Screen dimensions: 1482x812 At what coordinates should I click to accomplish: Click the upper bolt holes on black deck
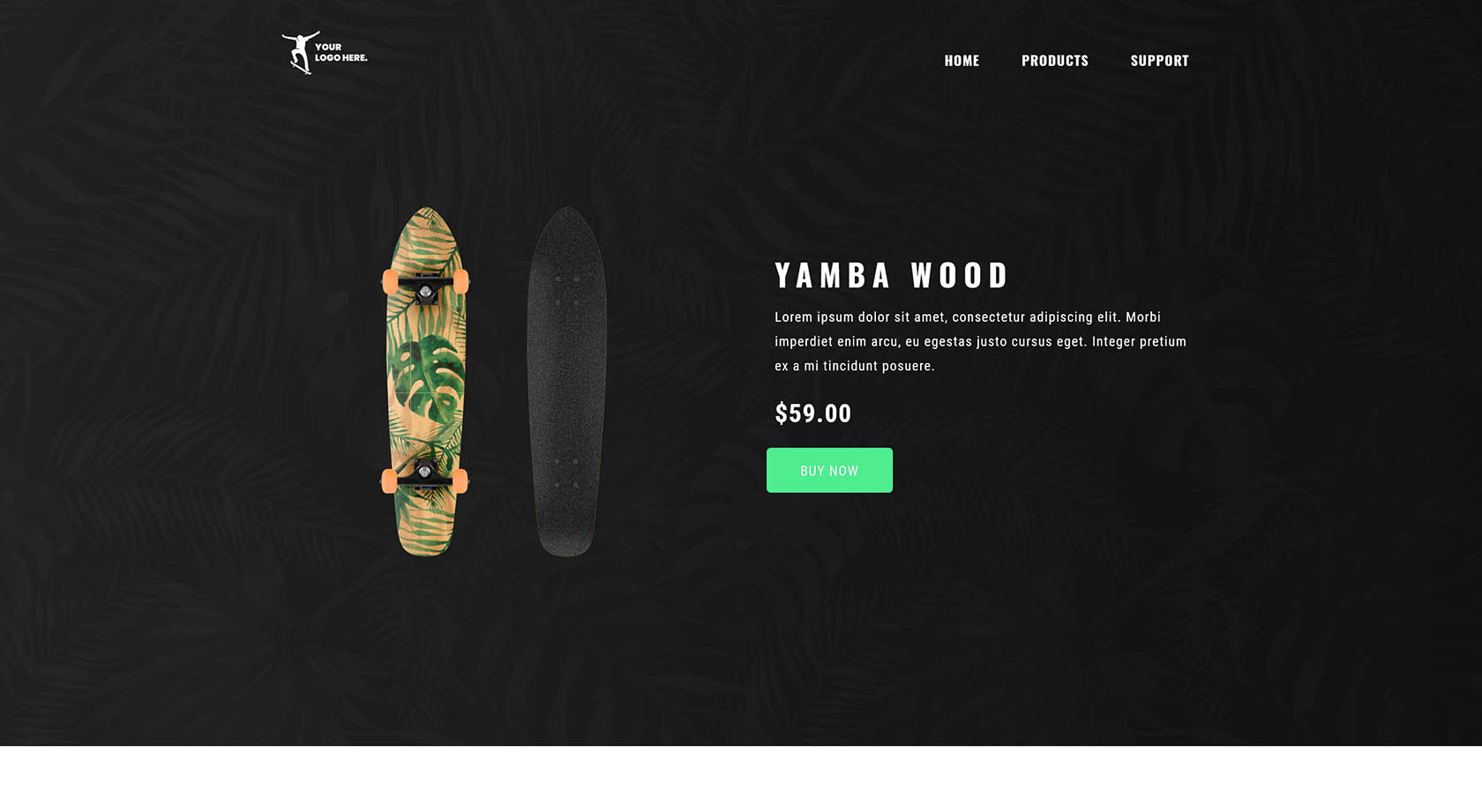[x=566, y=291]
